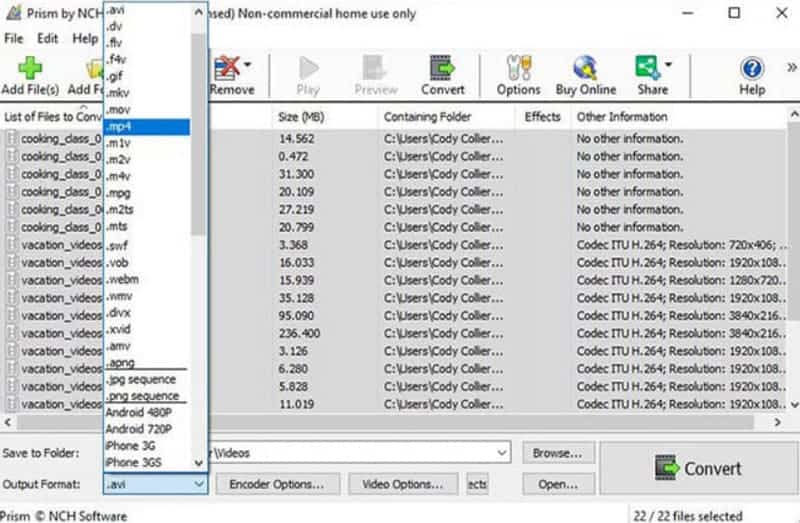Image resolution: width=800 pixels, height=523 pixels.
Task: Click the Convert icon in the toolbar
Action: (442, 68)
